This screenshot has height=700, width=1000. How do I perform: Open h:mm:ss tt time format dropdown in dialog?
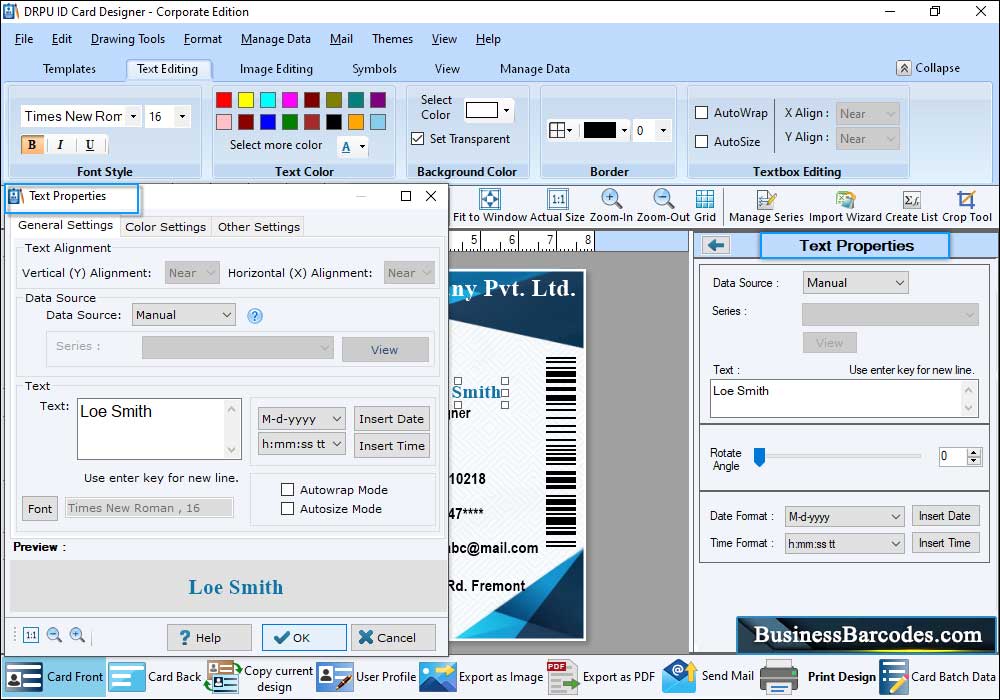pos(302,444)
